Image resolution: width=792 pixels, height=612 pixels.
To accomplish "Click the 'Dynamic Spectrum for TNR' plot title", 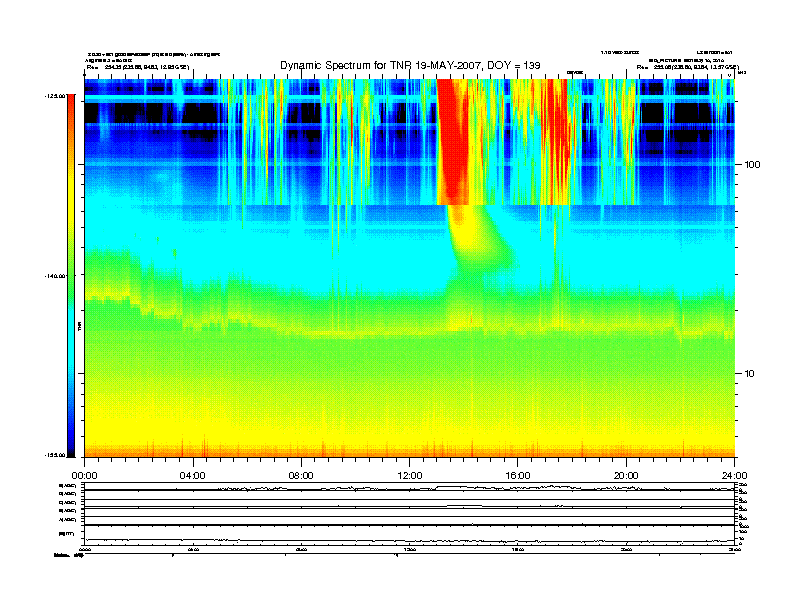I will [x=410, y=65].
